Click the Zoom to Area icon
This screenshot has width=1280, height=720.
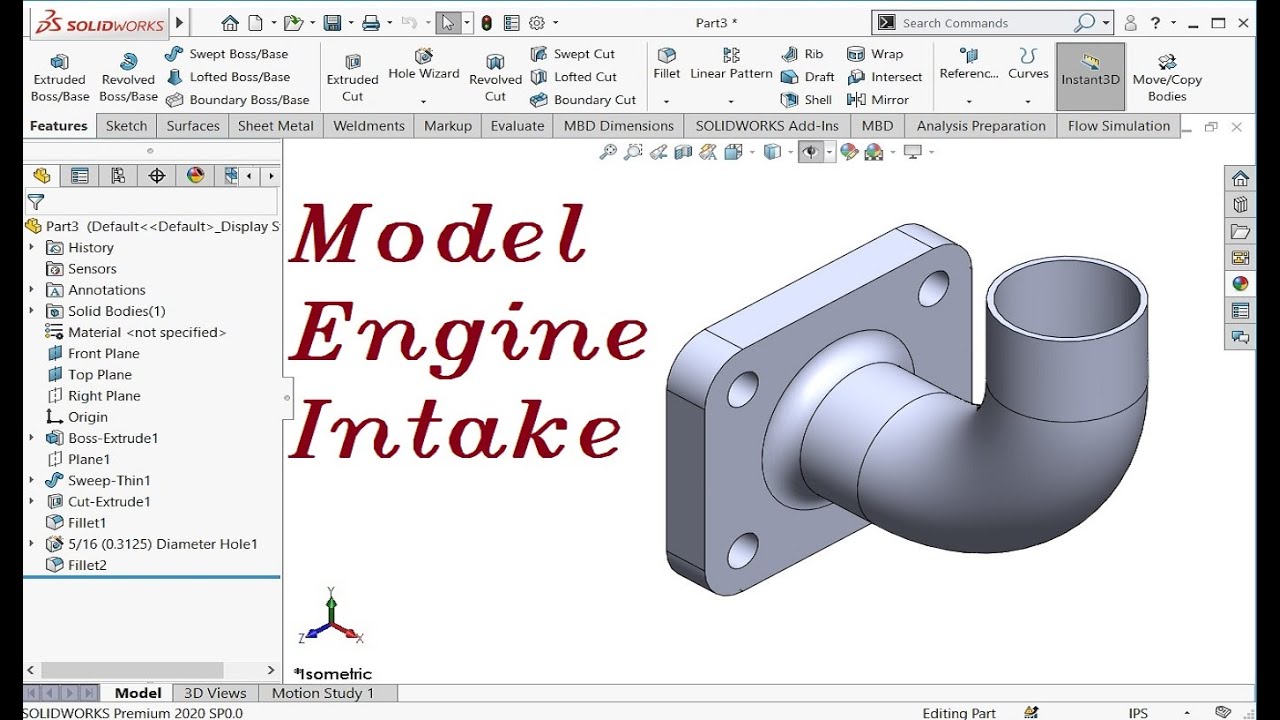pyautogui.click(x=633, y=152)
